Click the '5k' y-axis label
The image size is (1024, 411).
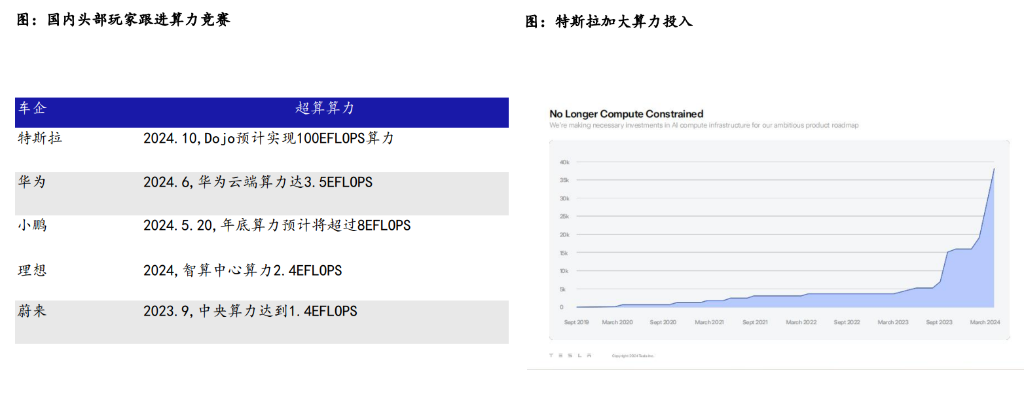(562, 289)
